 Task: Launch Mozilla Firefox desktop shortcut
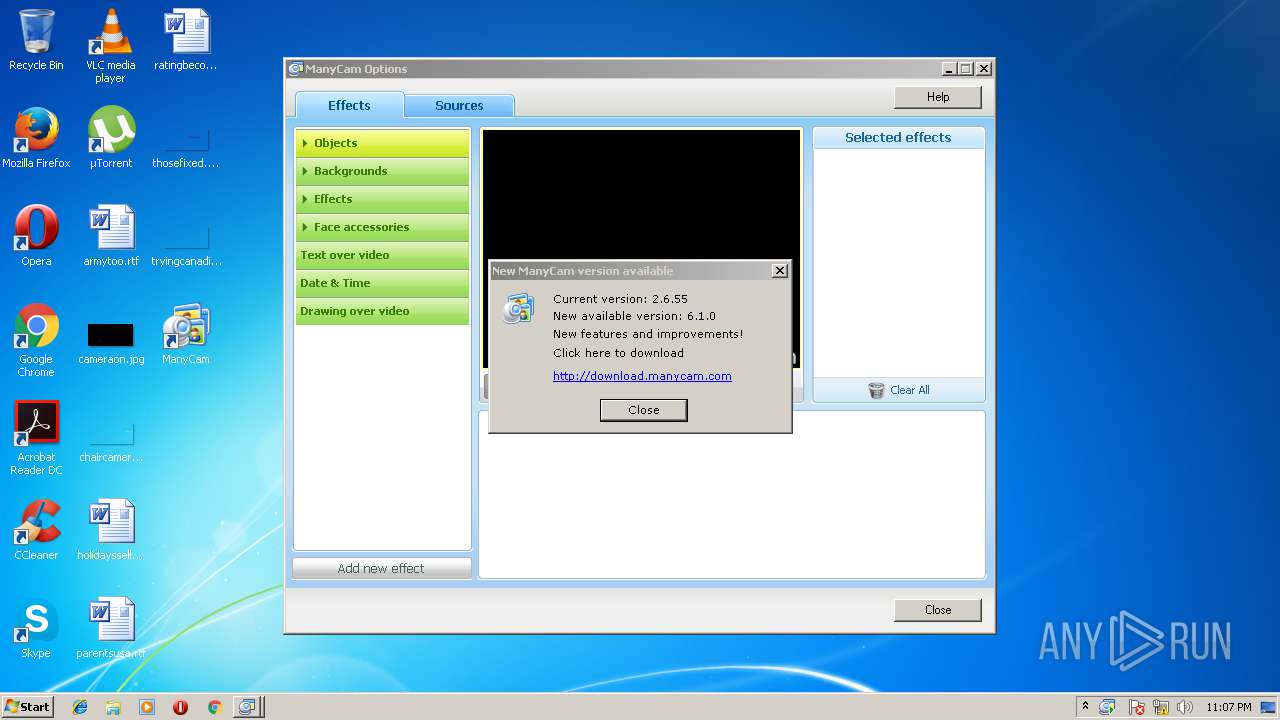(x=36, y=139)
